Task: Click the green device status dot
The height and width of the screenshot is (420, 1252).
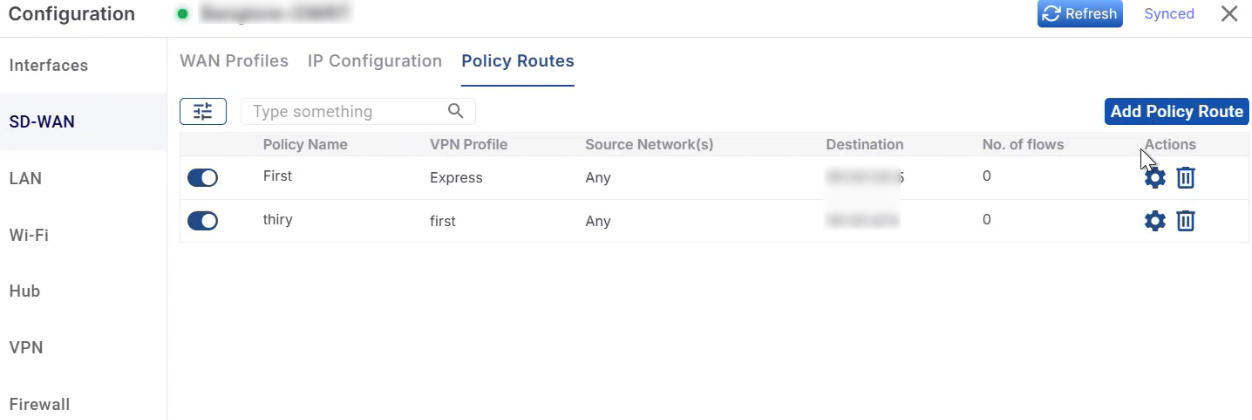Action: coord(182,14)
